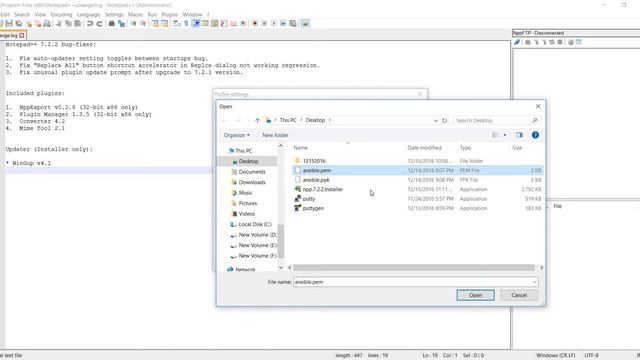Image resolution: width=640 pixels, height=360 pixels.
Task: Click the Save icon in Notepad++ toolbar
Action: click(9, 24)
